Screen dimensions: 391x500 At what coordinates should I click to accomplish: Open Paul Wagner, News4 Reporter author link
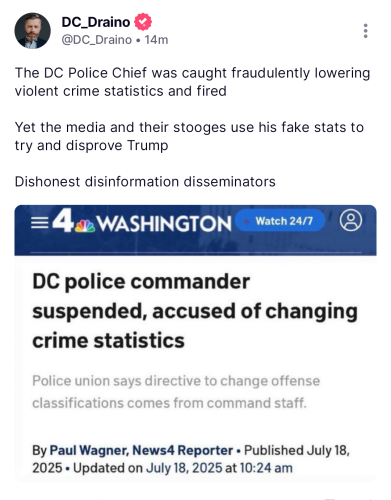[141, 450]
